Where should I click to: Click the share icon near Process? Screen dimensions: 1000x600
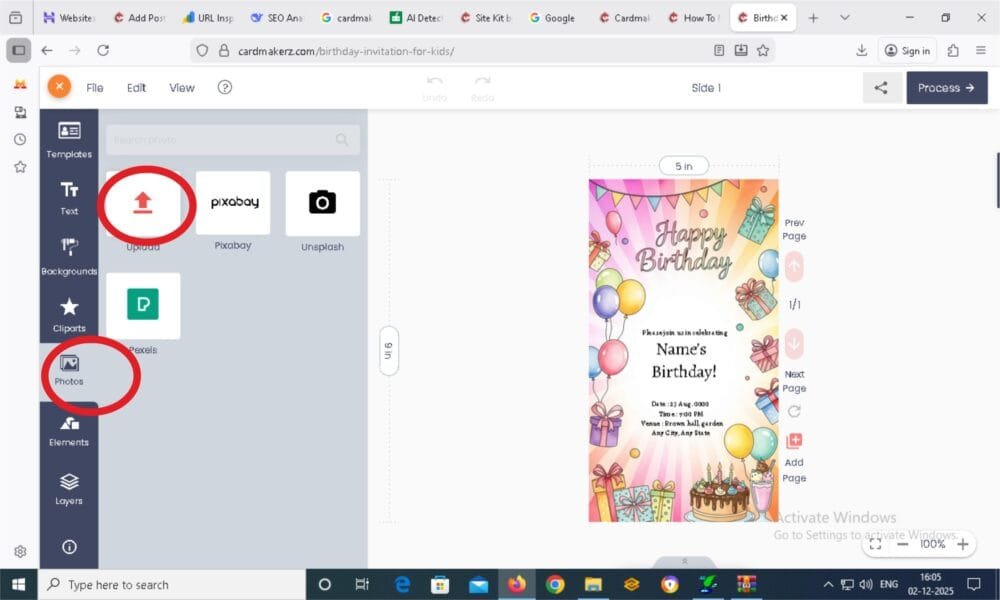click(x=881, y=87)
